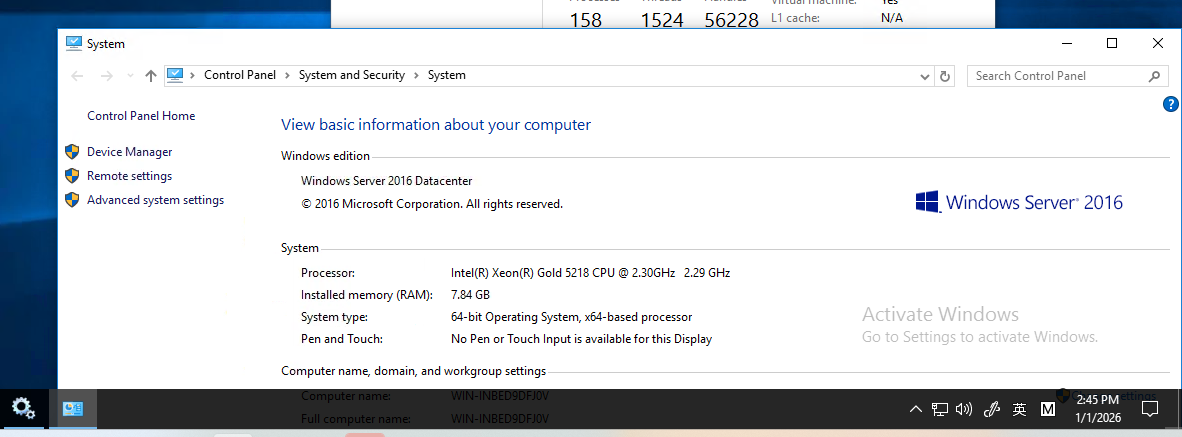Toggle the M input mode indicator in tray
This screenshot has height=437, width=1182.
click(1048, 409)
